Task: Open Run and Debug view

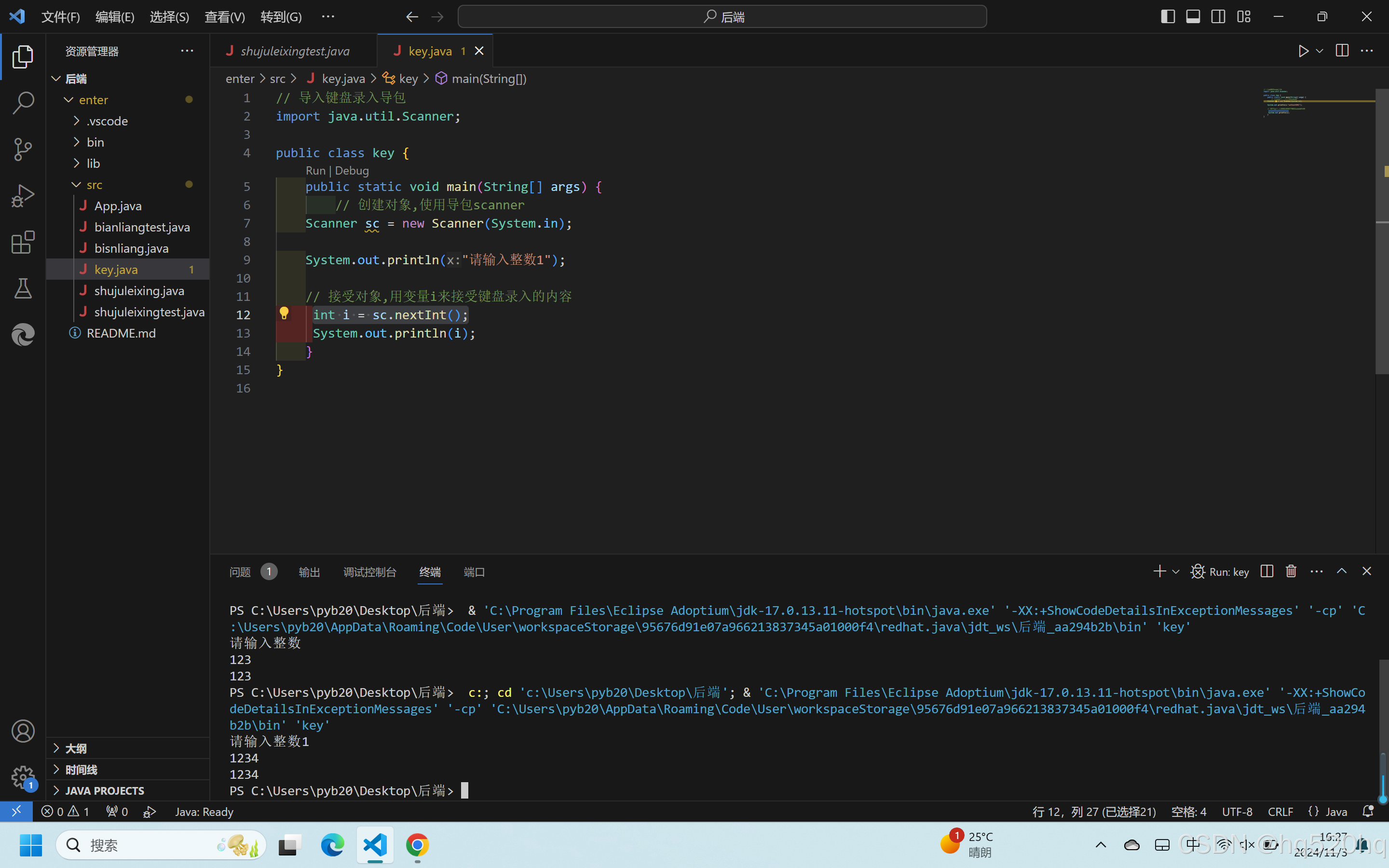Action: pyautogui.click(x=23, y=196)
